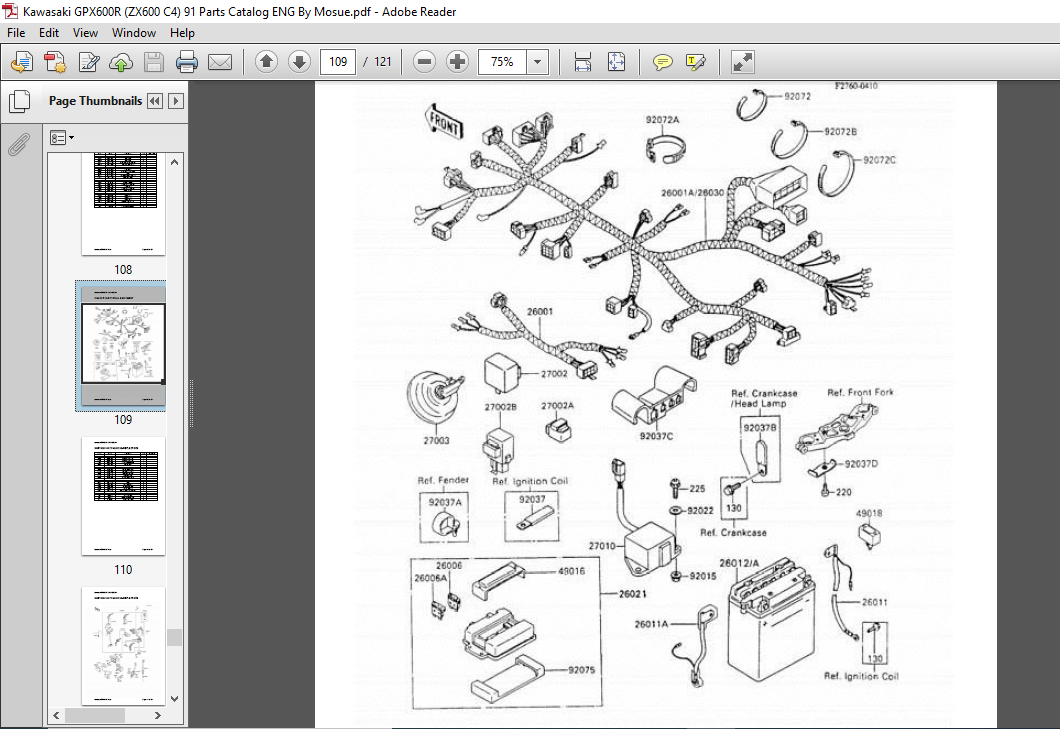Click thumbnails scrollbar down arrow
Screen dimensions: 1060x729
175,699
